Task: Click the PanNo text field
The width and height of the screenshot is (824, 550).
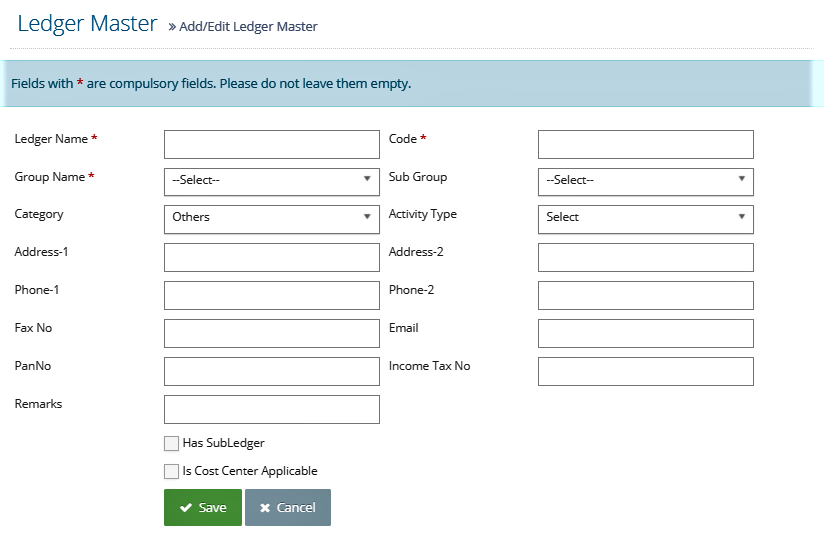Action: [272, 371]
